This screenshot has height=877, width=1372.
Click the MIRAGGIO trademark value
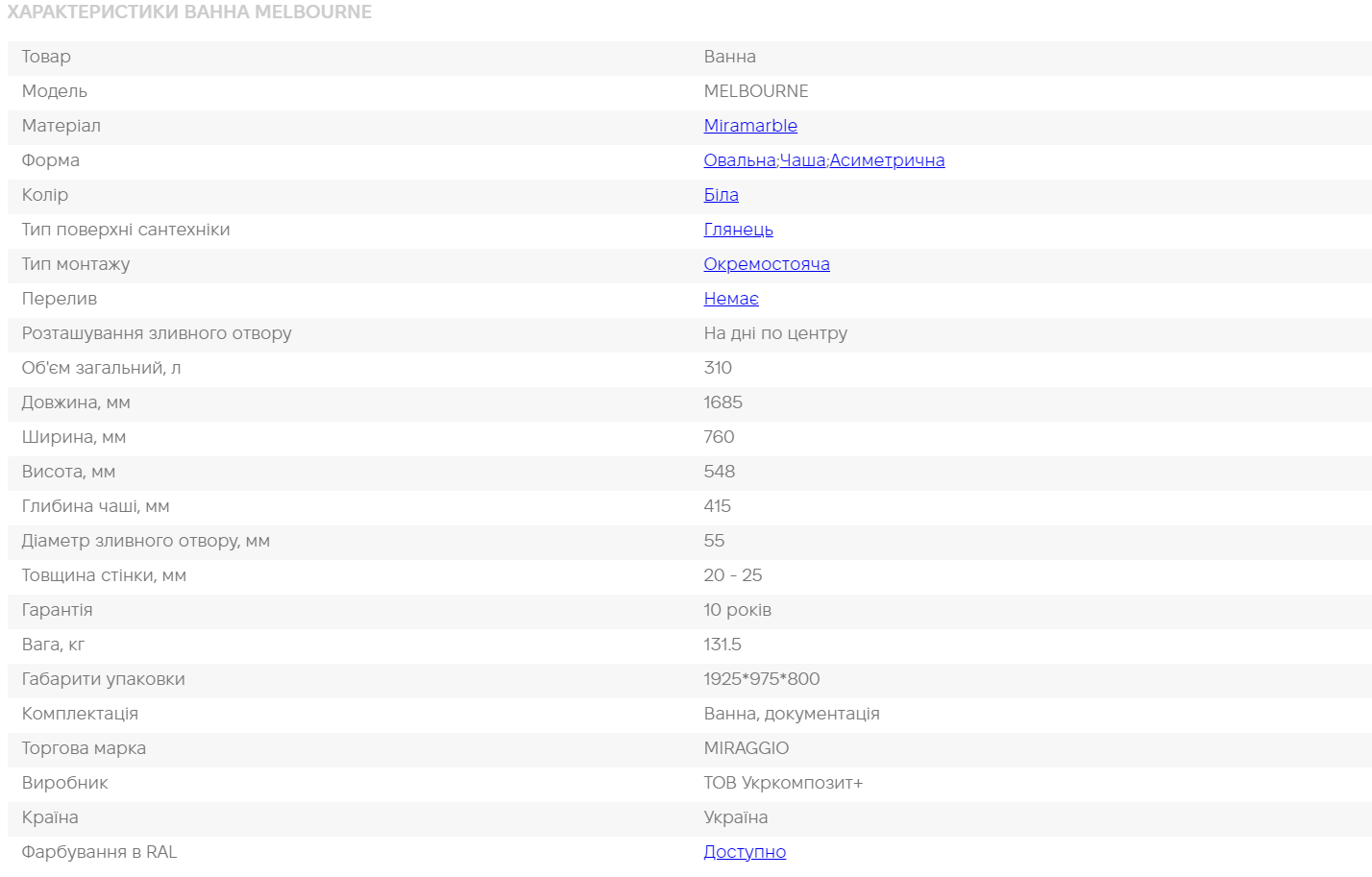pos(746,748)
